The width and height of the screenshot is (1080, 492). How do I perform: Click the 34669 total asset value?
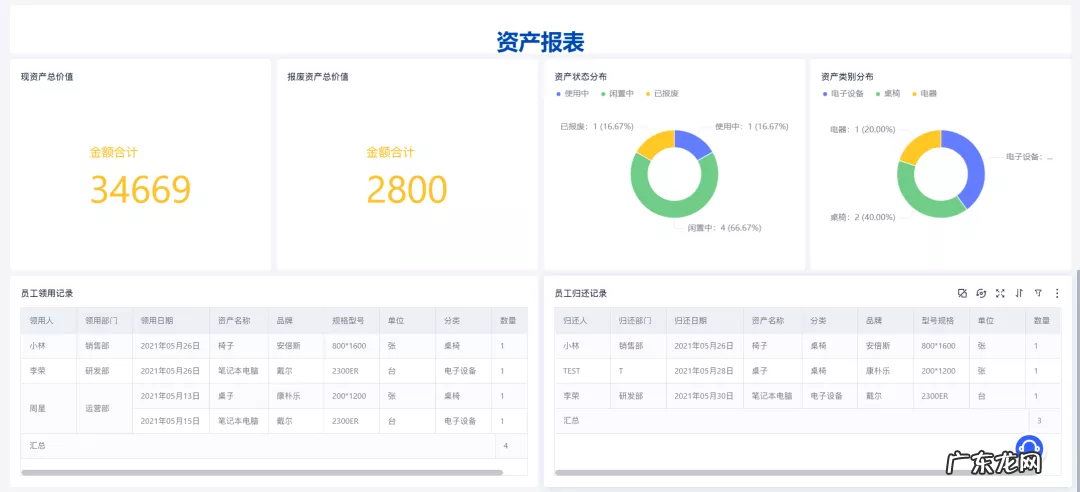click(141, 189)
